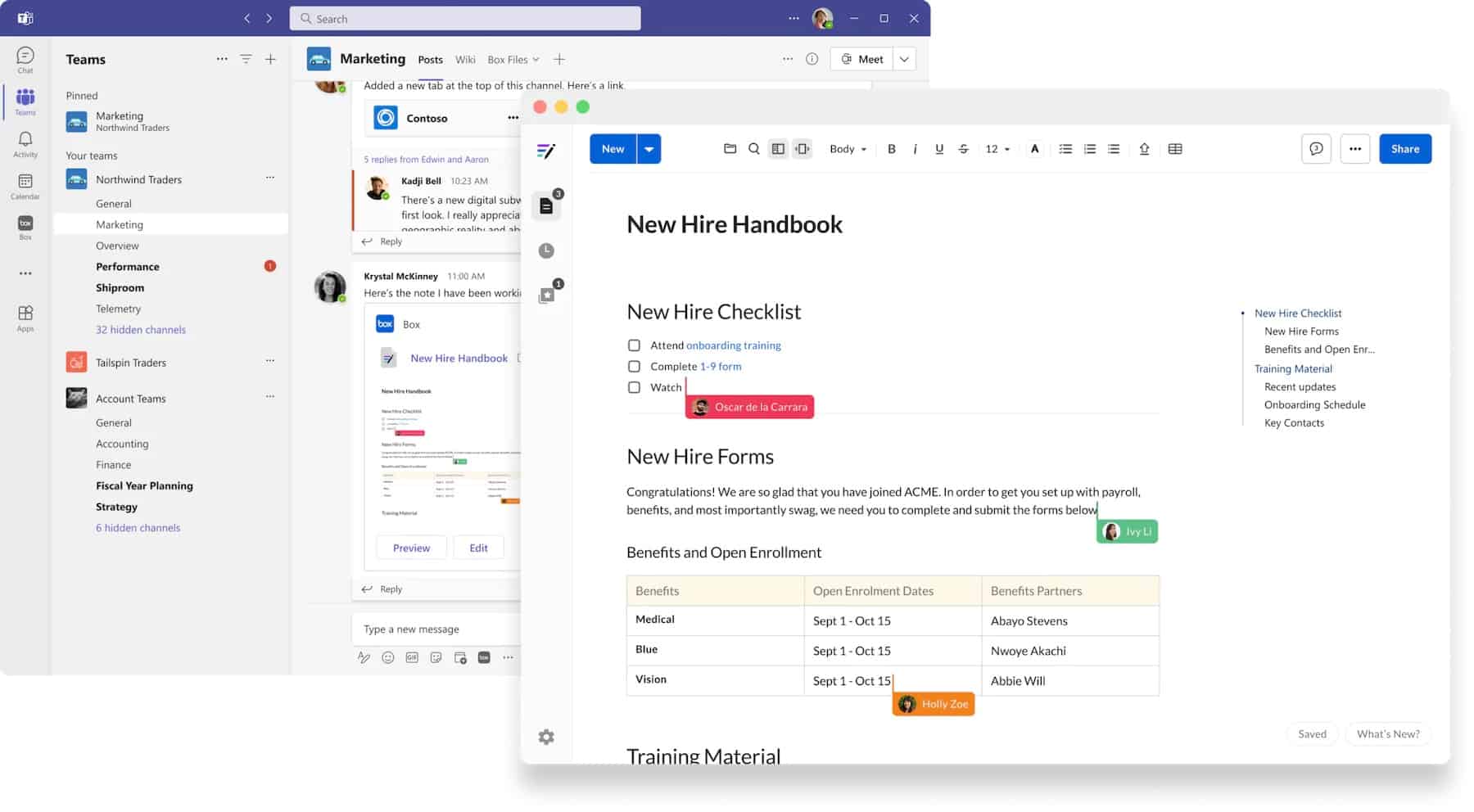Open the Quip documents panel in sidebar

point(546,205)
